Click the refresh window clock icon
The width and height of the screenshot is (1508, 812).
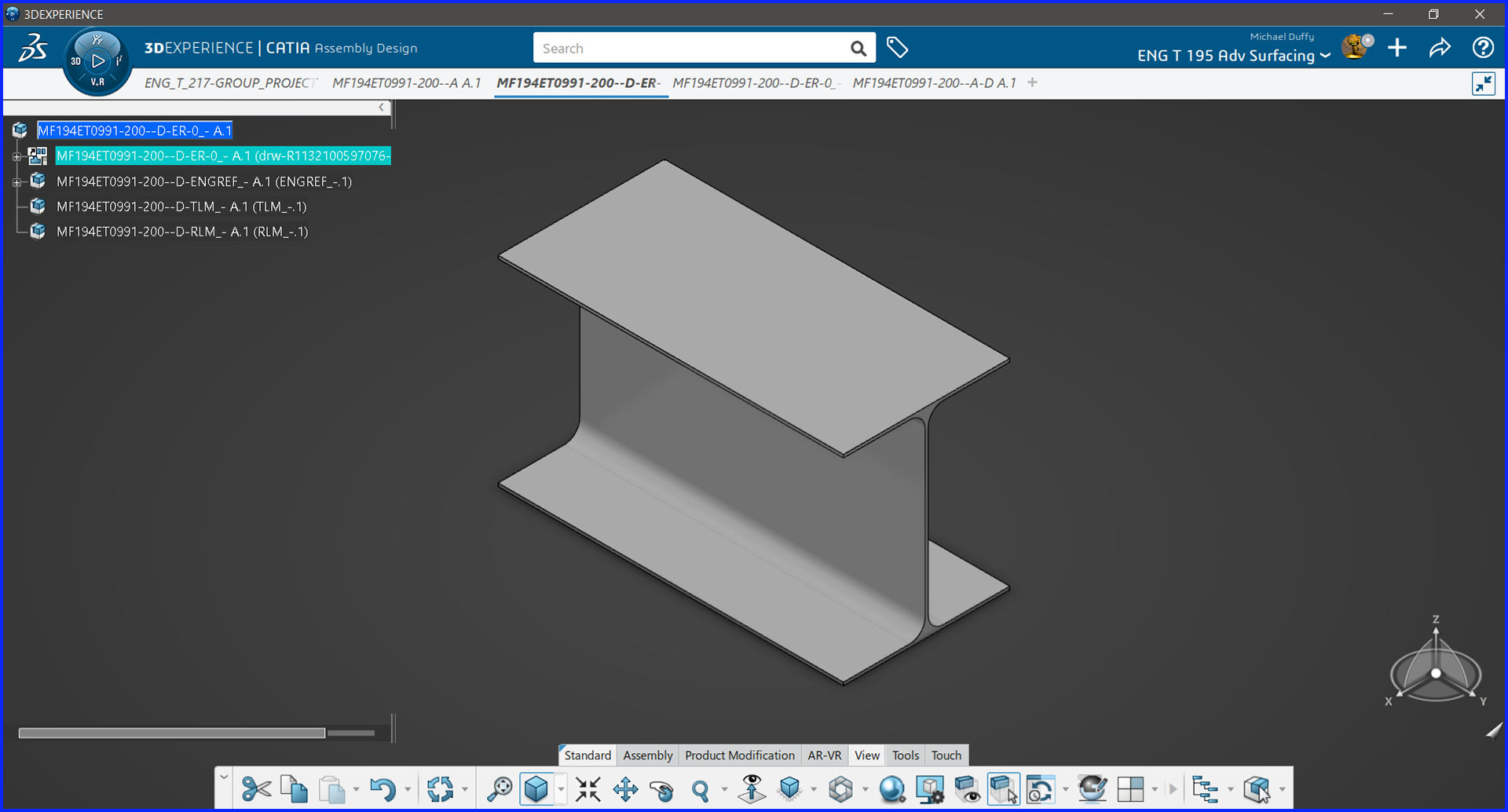[x=1041, y=789]
